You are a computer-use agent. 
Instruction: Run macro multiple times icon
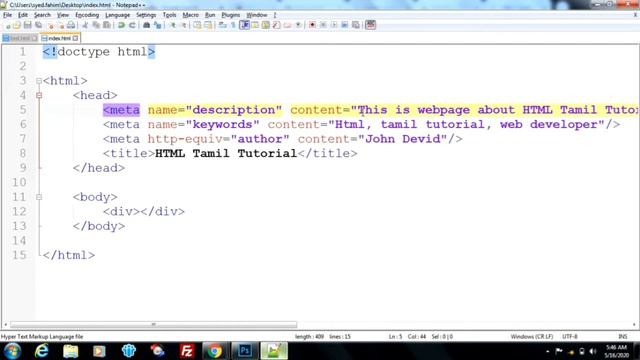pos(345,25)
